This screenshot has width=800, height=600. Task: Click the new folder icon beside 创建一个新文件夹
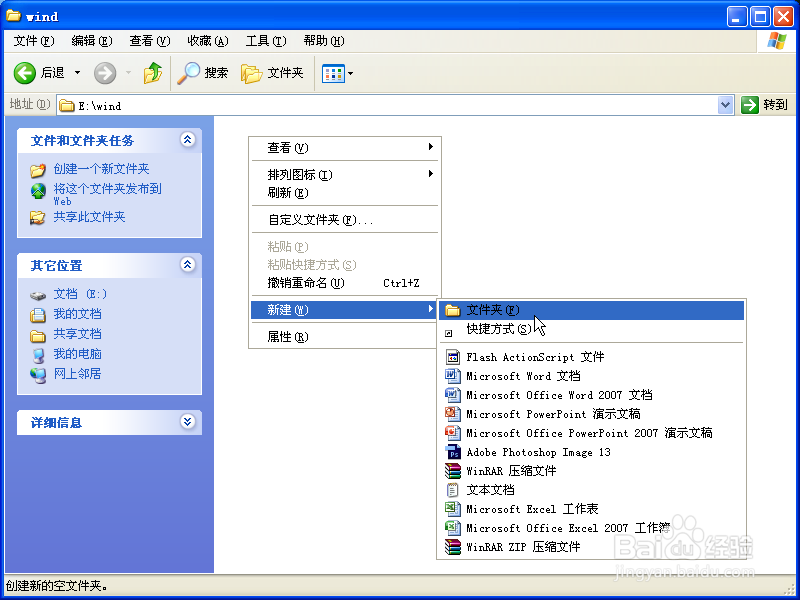click(38, 169)
